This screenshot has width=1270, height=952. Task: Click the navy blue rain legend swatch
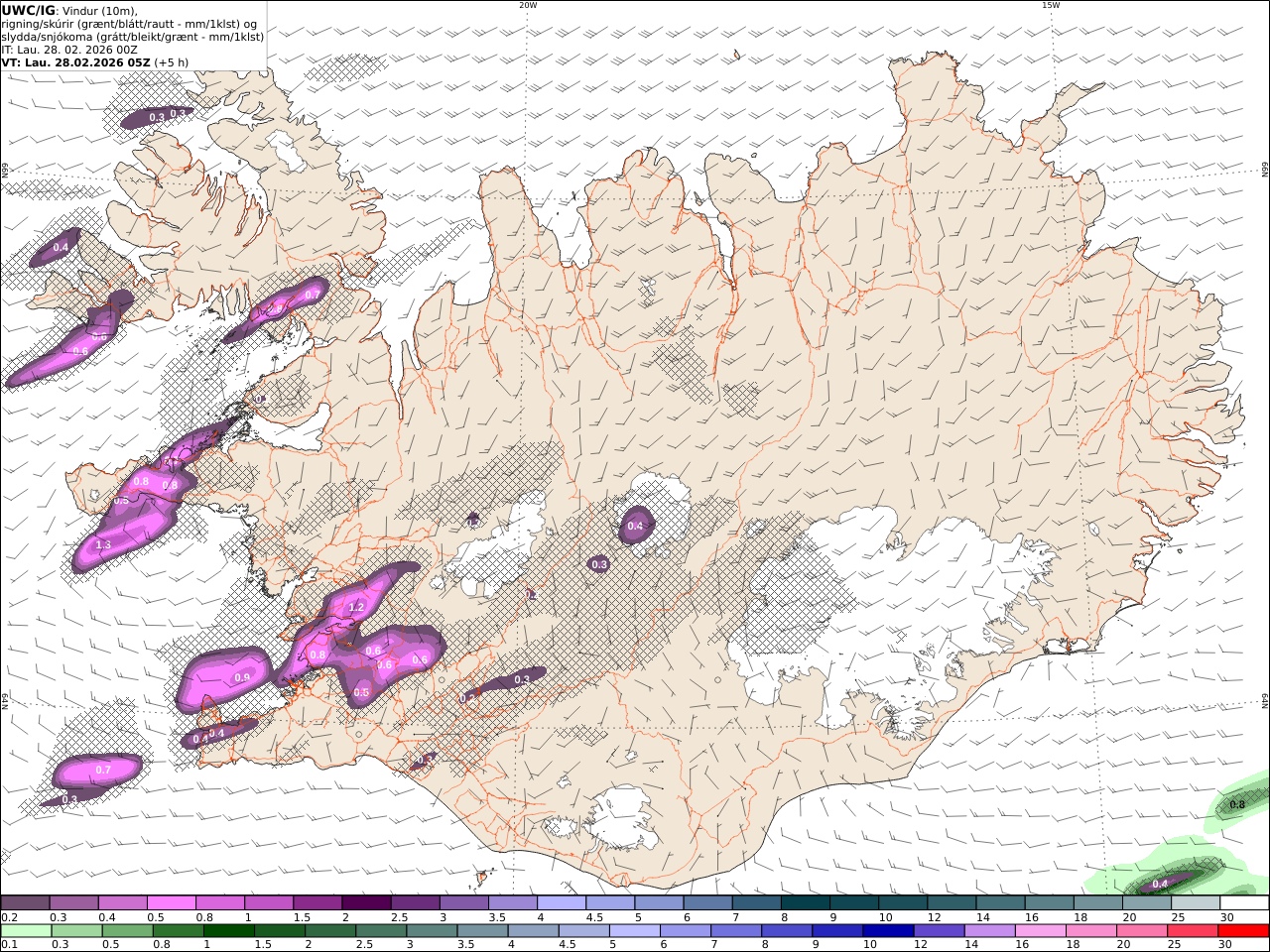(888, 931)
